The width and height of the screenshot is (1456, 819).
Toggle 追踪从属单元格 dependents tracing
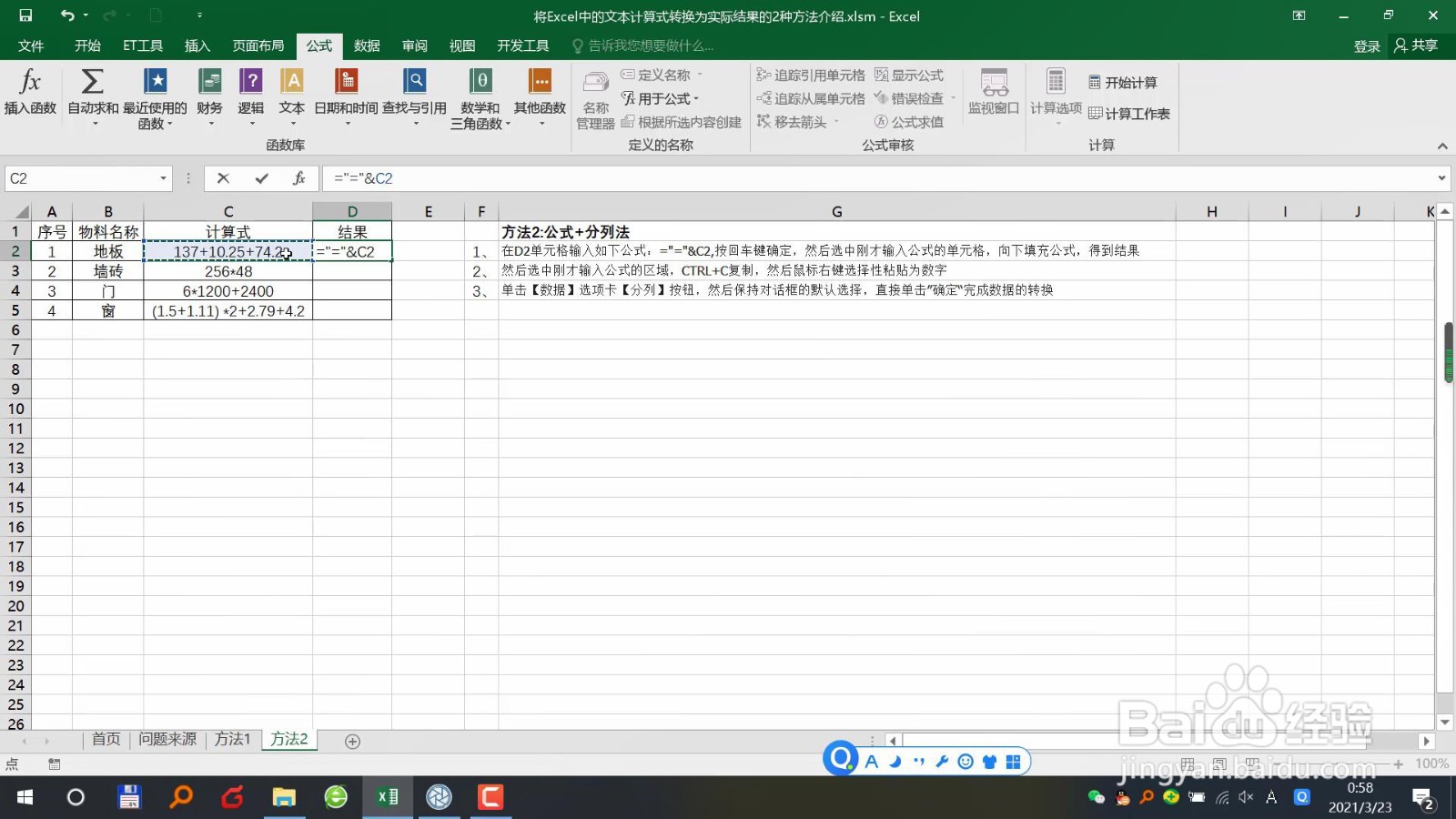[x=810, y=98]
